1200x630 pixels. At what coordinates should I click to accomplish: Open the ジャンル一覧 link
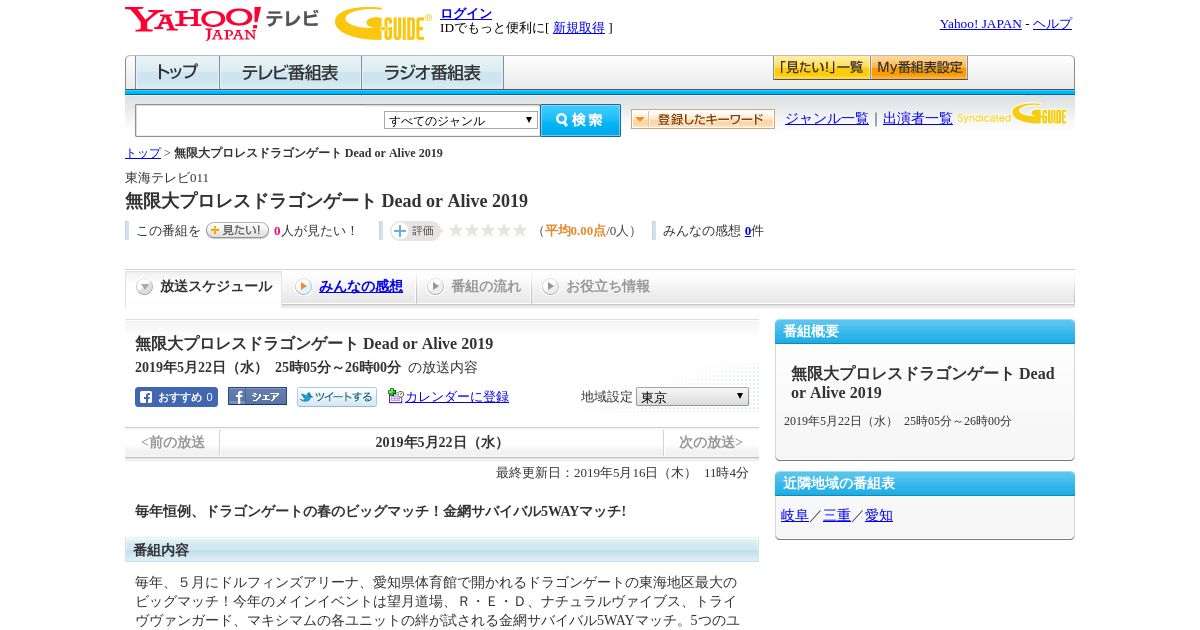(827, 119)
